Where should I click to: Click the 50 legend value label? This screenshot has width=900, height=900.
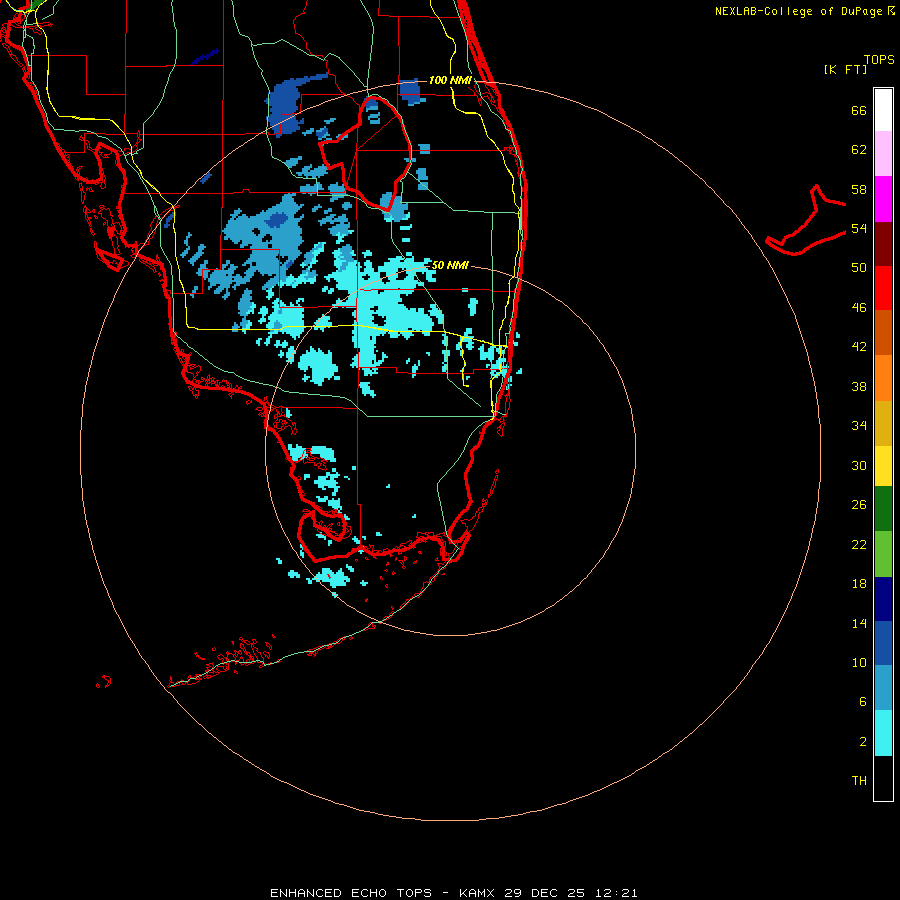coord(859,268)
